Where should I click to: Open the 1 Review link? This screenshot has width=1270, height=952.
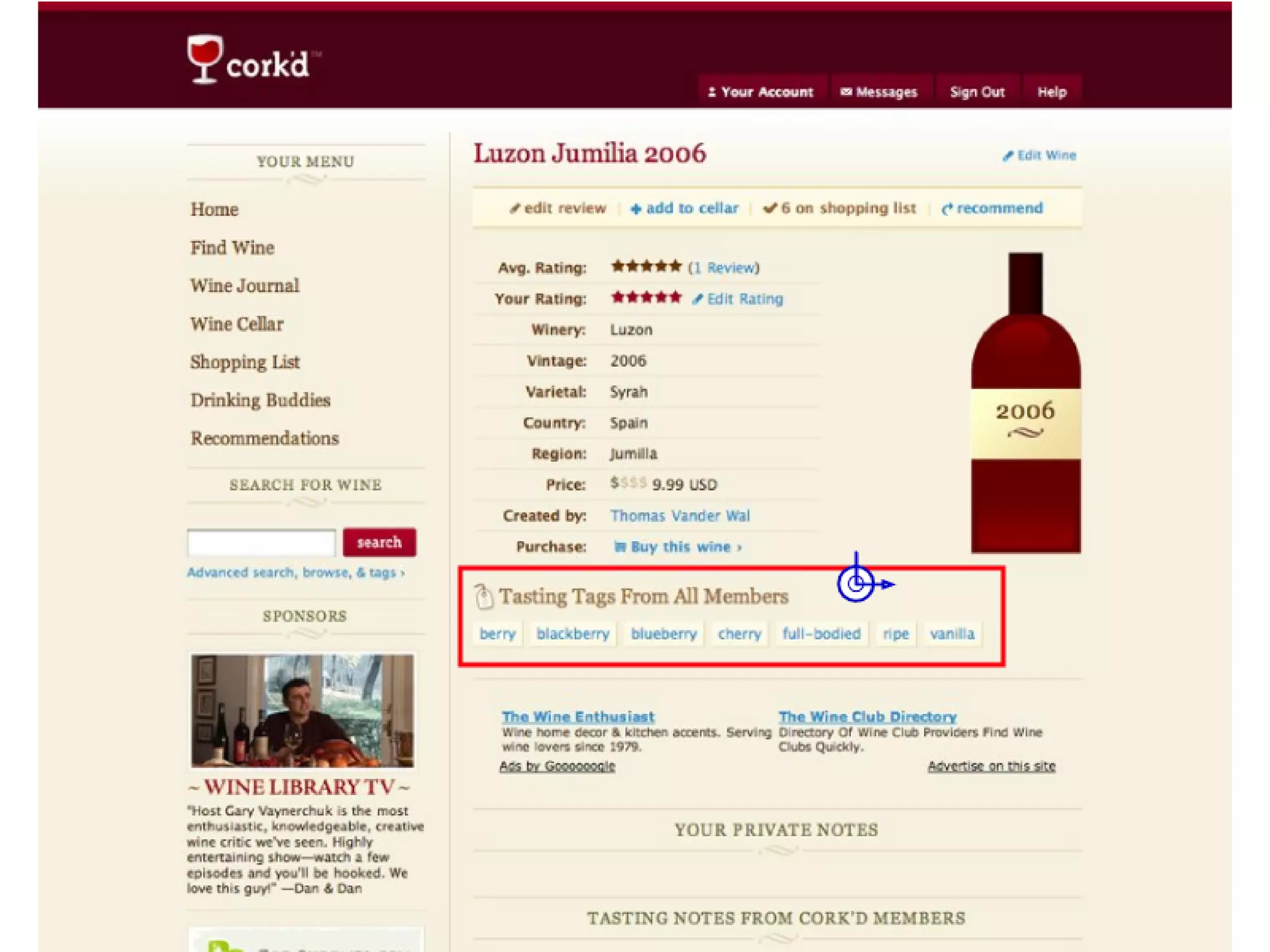pyautogui.click(x=724, y=267)
